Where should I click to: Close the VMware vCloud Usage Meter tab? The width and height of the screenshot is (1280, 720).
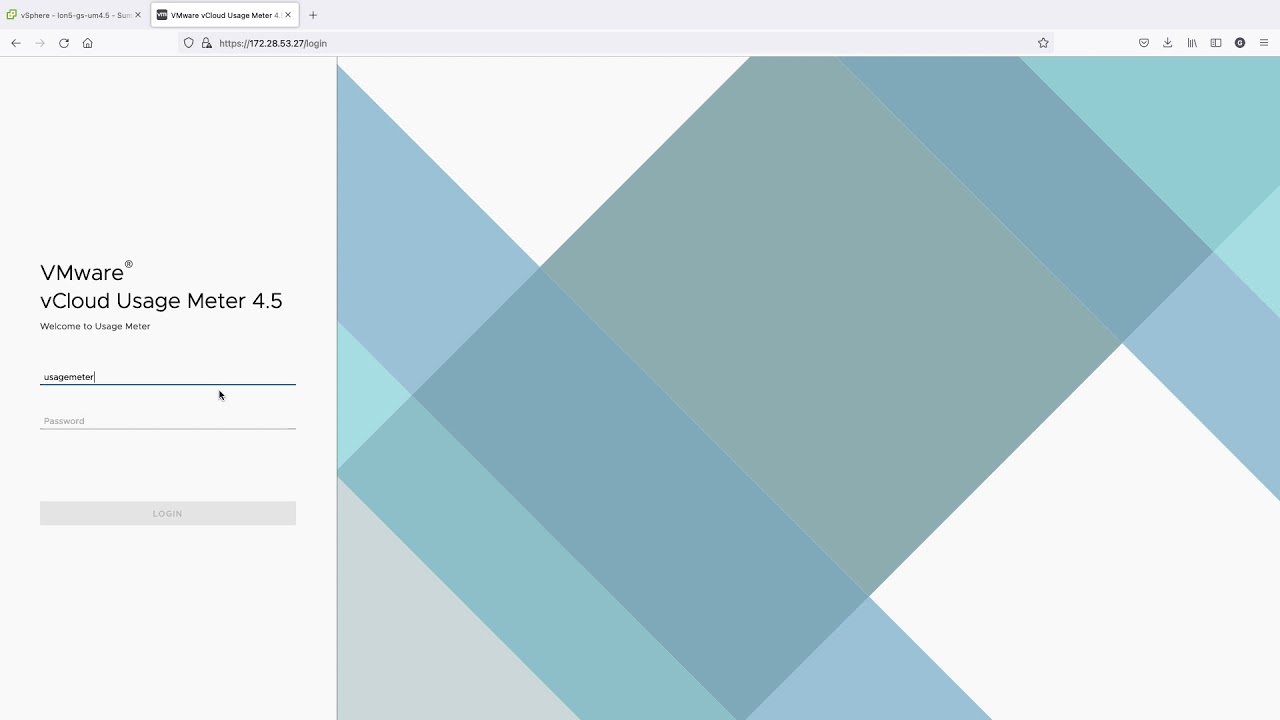pyautogui.click(x=288, y=15)
